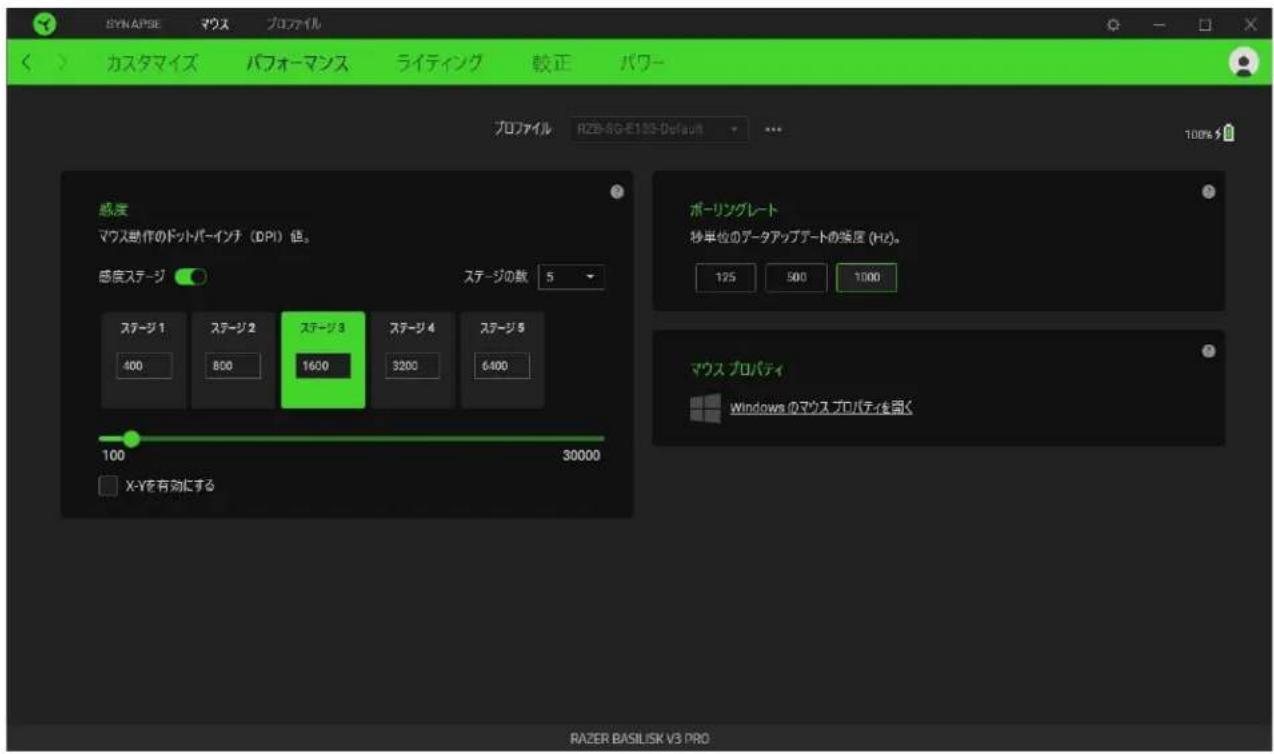
Task: Open the ステージの数 dropdown
Action: pyautogui.click(x=571, y=275)
